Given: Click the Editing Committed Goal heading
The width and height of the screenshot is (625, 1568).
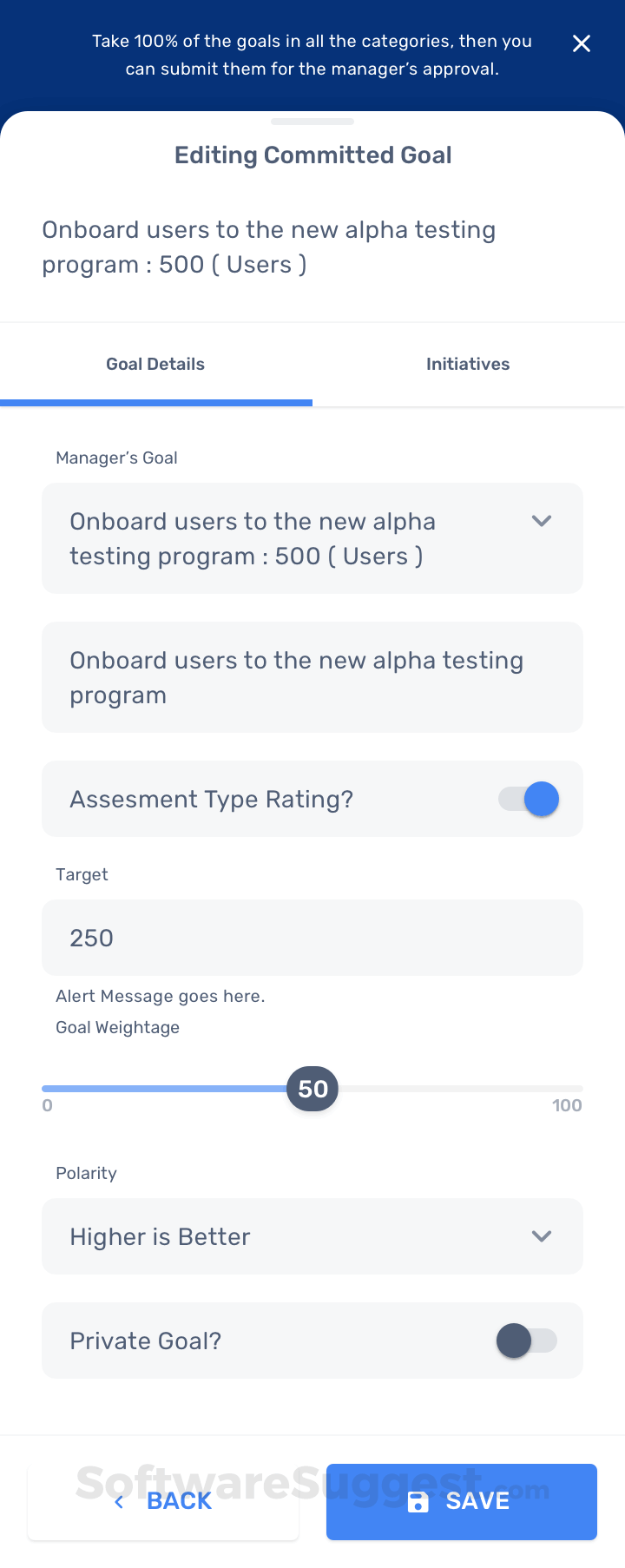Looking at the screenshot, I should 312,155.
